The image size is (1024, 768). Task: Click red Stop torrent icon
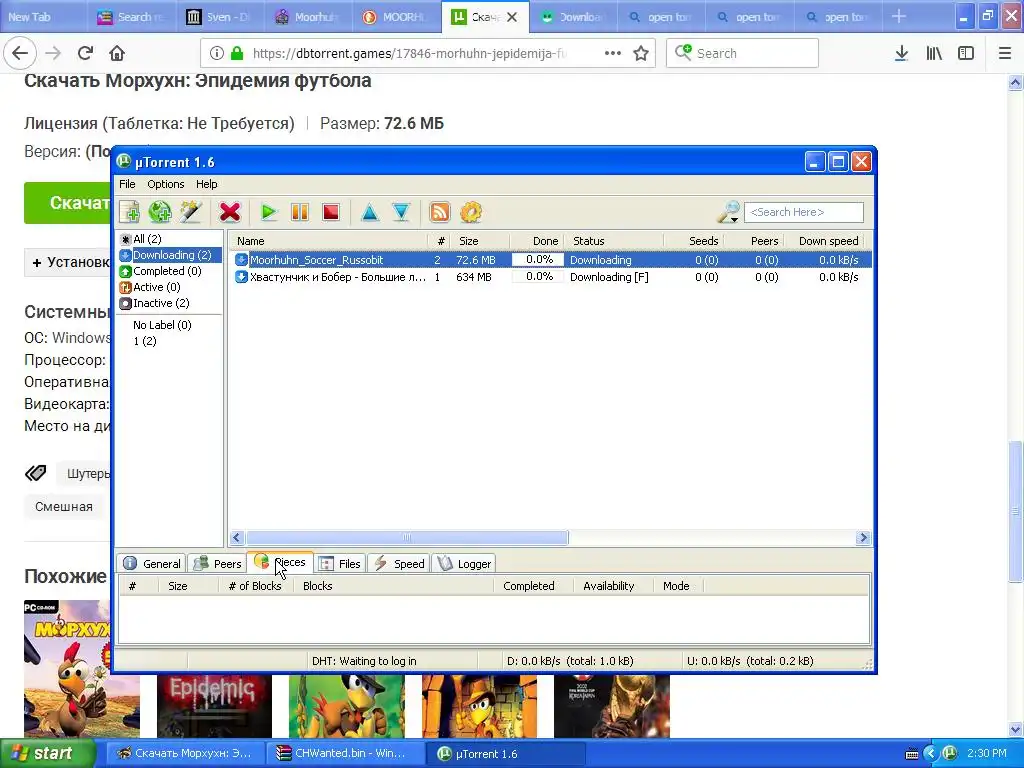point(331,212)
